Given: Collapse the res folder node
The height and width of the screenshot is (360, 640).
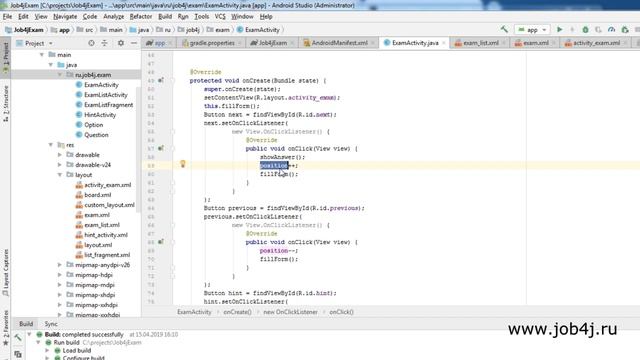Looking at the screenshot, I should 51,145.
